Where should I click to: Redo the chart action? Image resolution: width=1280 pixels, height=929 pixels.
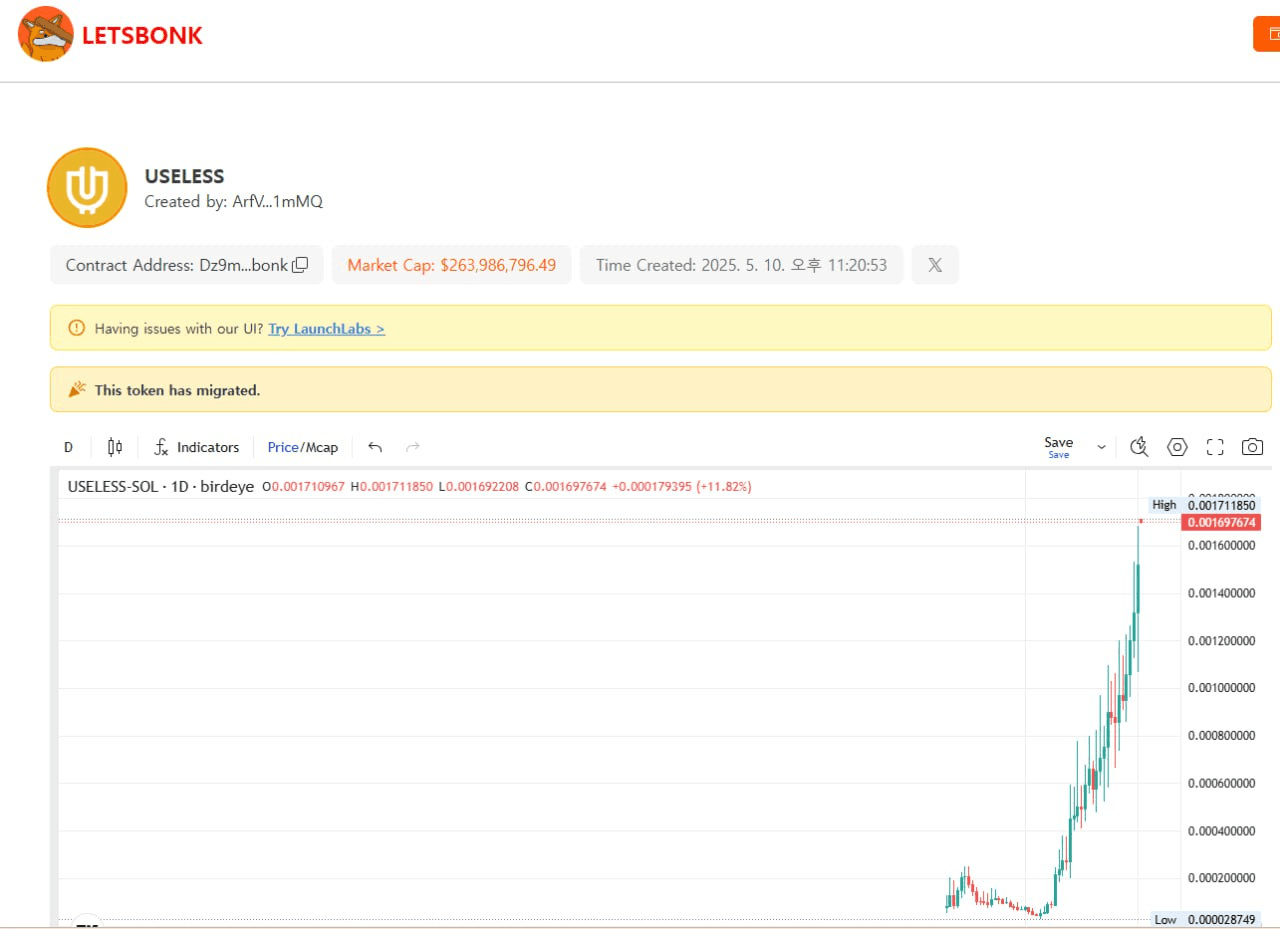tap(413, 447)
